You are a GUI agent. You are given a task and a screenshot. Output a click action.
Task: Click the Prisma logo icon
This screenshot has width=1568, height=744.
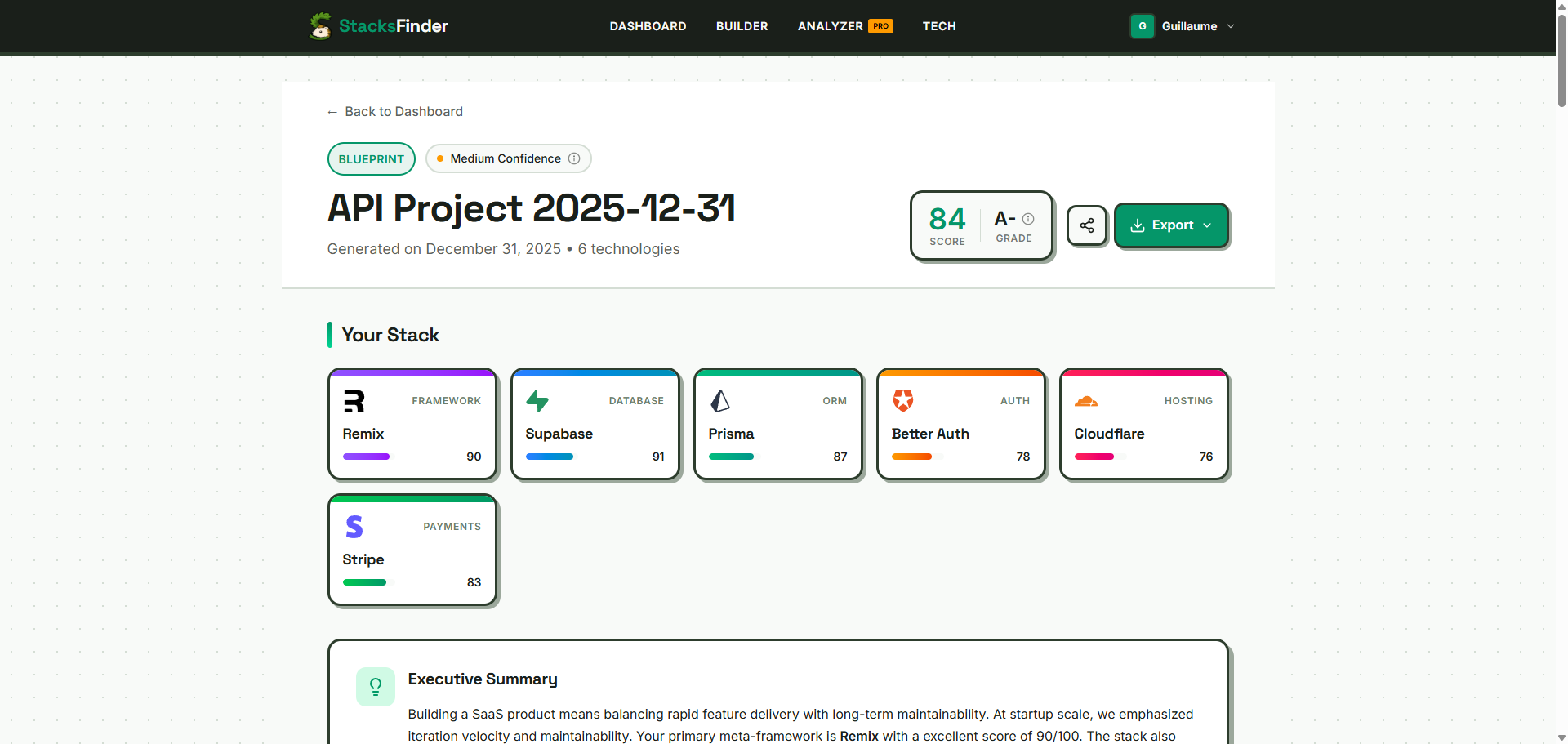pos(719,401)
